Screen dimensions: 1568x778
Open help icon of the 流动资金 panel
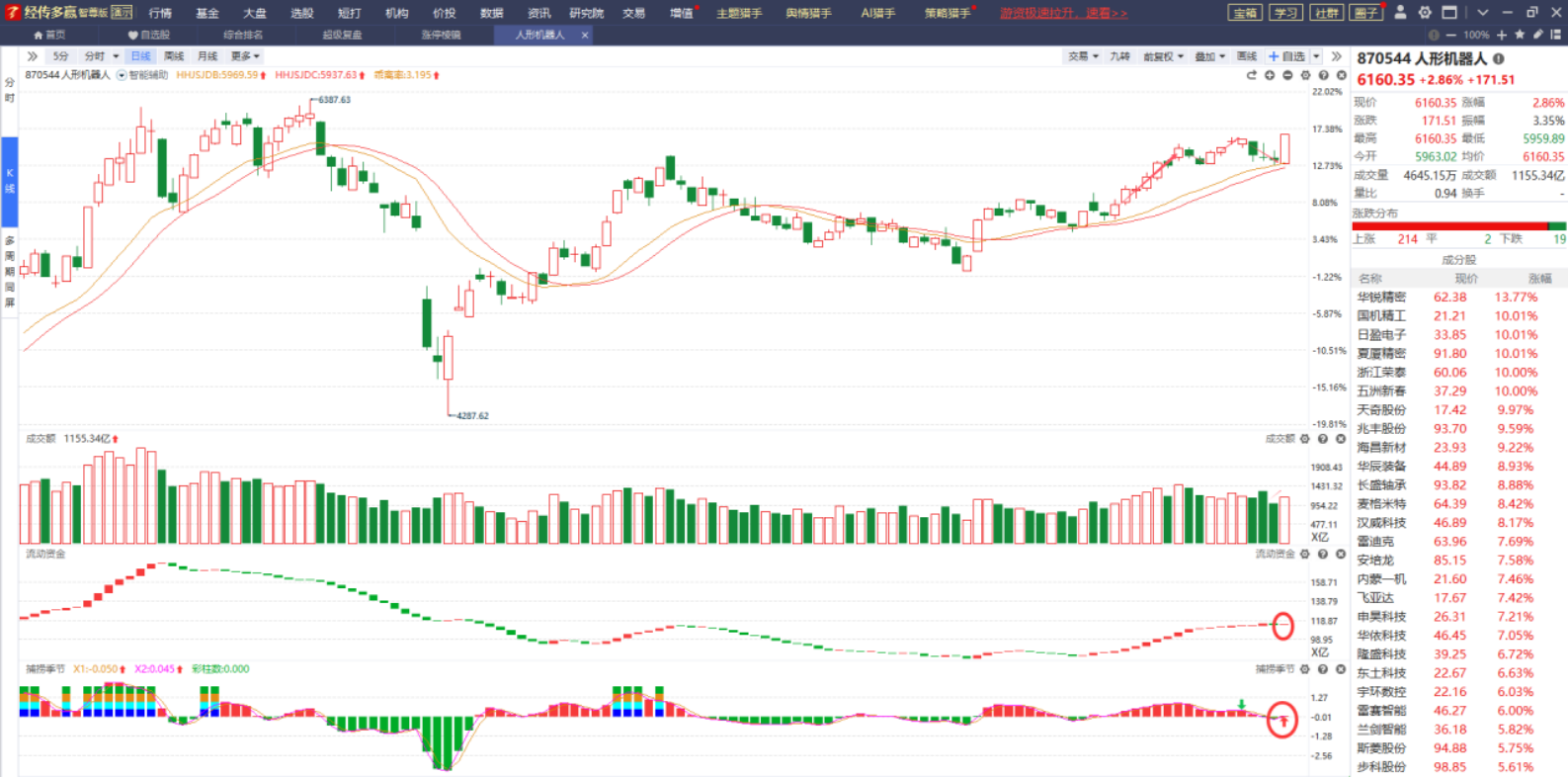tap(1323, 554)
